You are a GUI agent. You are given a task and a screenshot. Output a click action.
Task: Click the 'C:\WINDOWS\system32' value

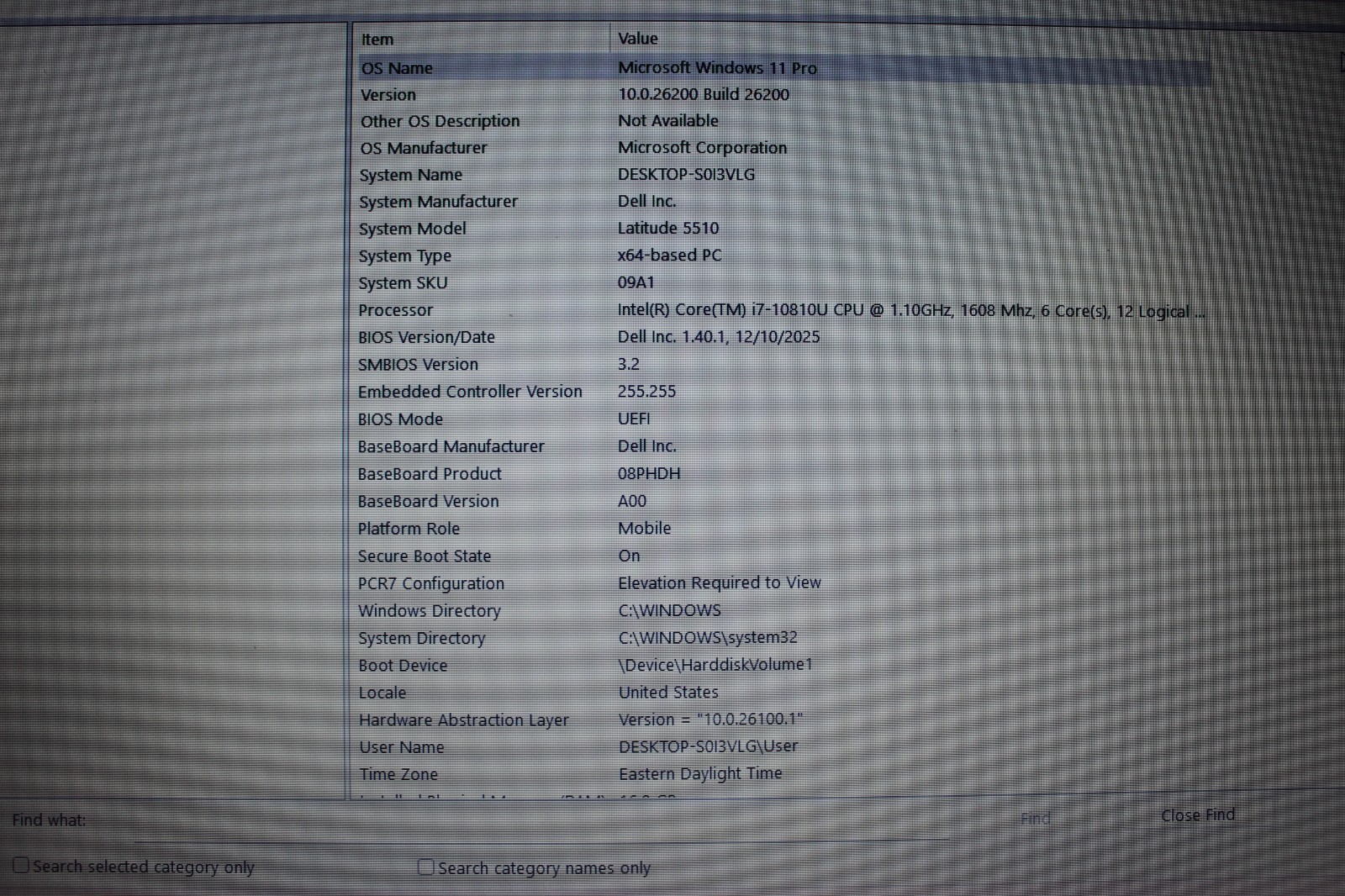pos(709,637)
